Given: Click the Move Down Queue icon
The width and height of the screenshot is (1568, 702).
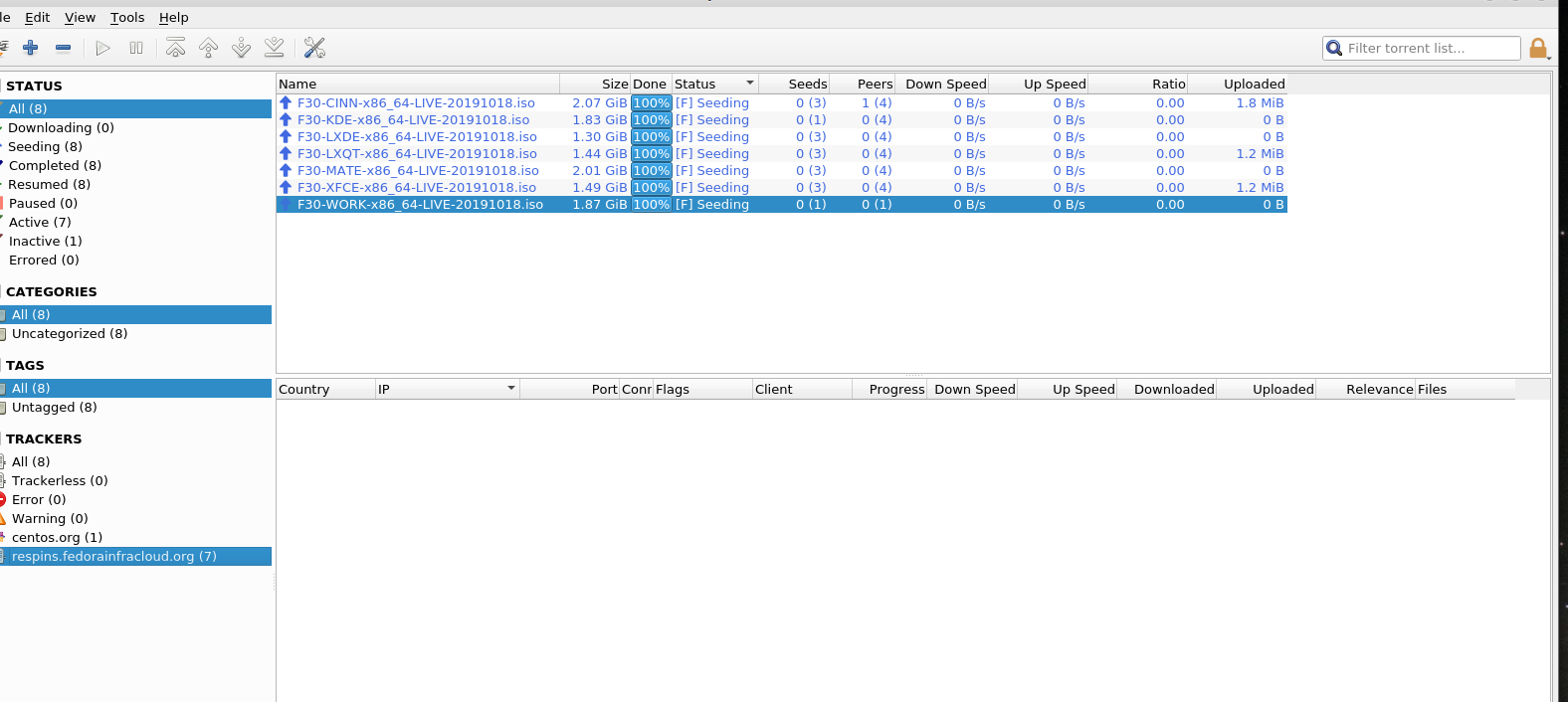Looking at the screenshot, I should (x=242, y=48).
